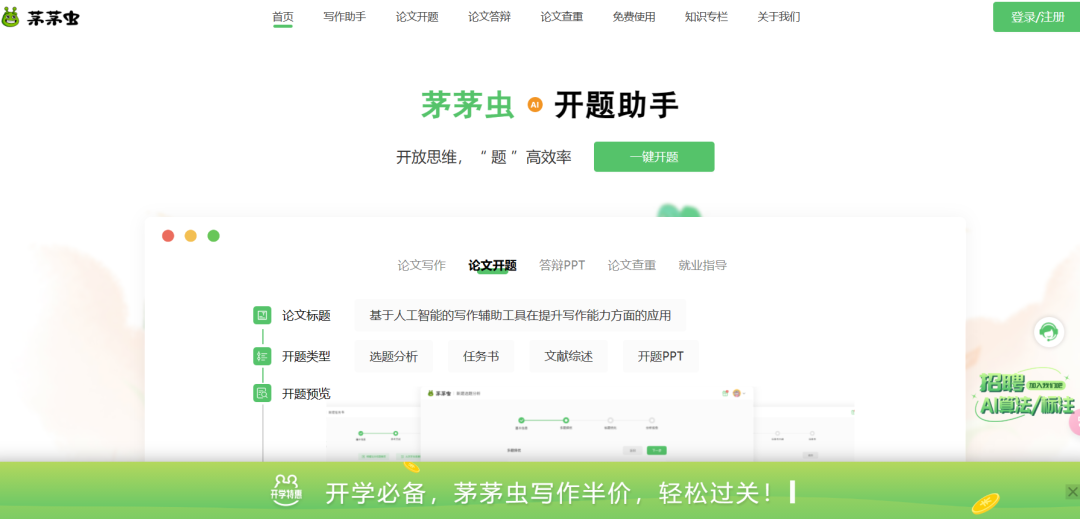The image size is (1080, 519).
Task: Open the 招聘 AI算法/标注 recruitment badge
Action: 1024,395
